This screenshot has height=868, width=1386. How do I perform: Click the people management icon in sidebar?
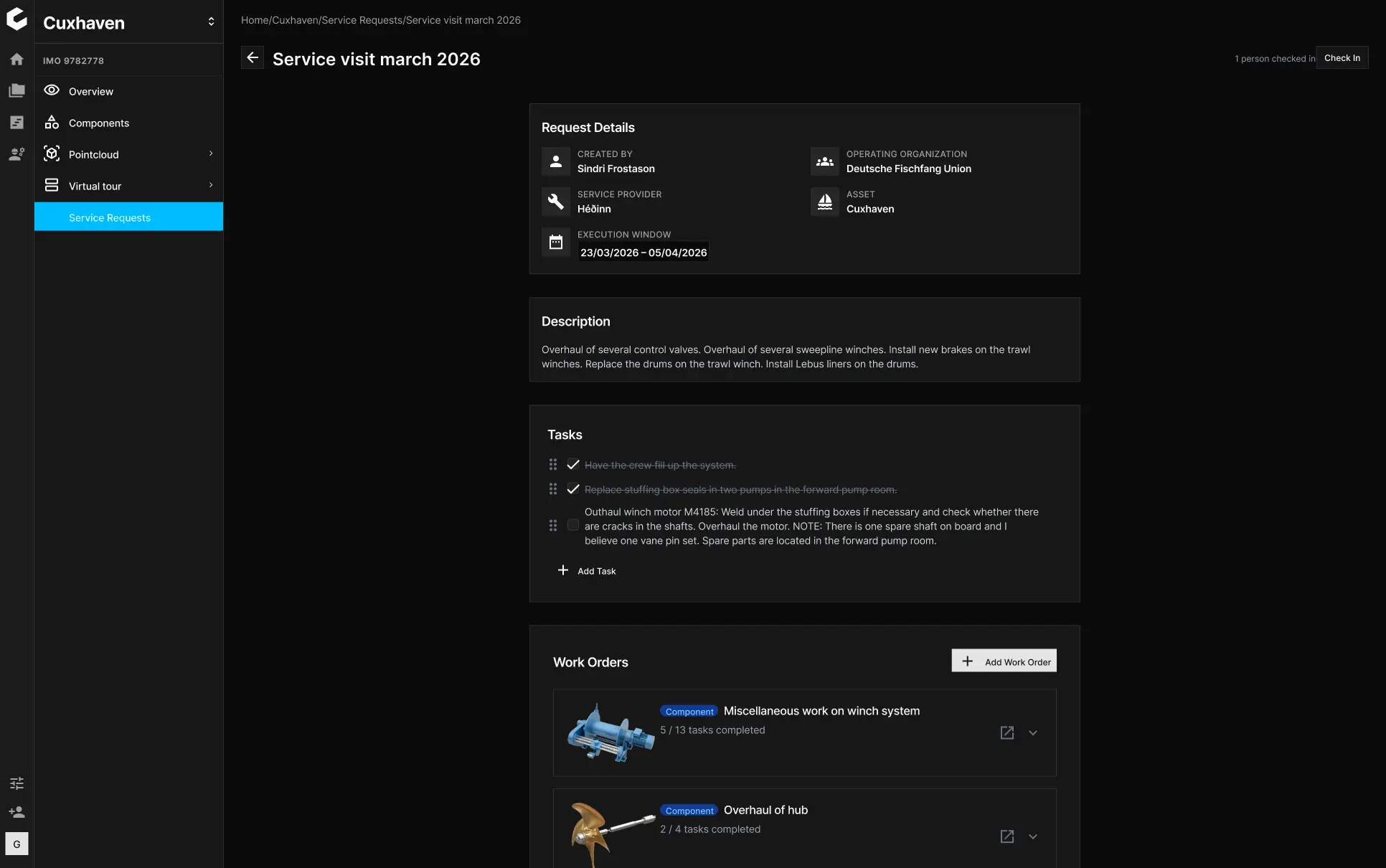pos(16,154)
